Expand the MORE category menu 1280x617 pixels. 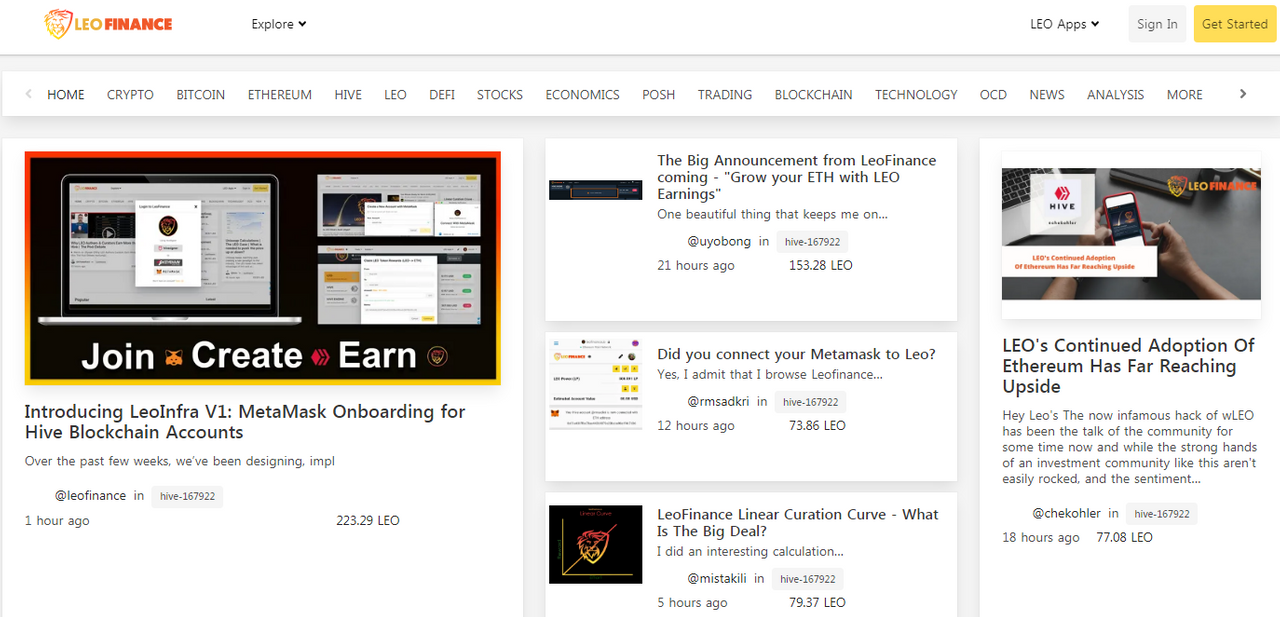click(1184, 95)
